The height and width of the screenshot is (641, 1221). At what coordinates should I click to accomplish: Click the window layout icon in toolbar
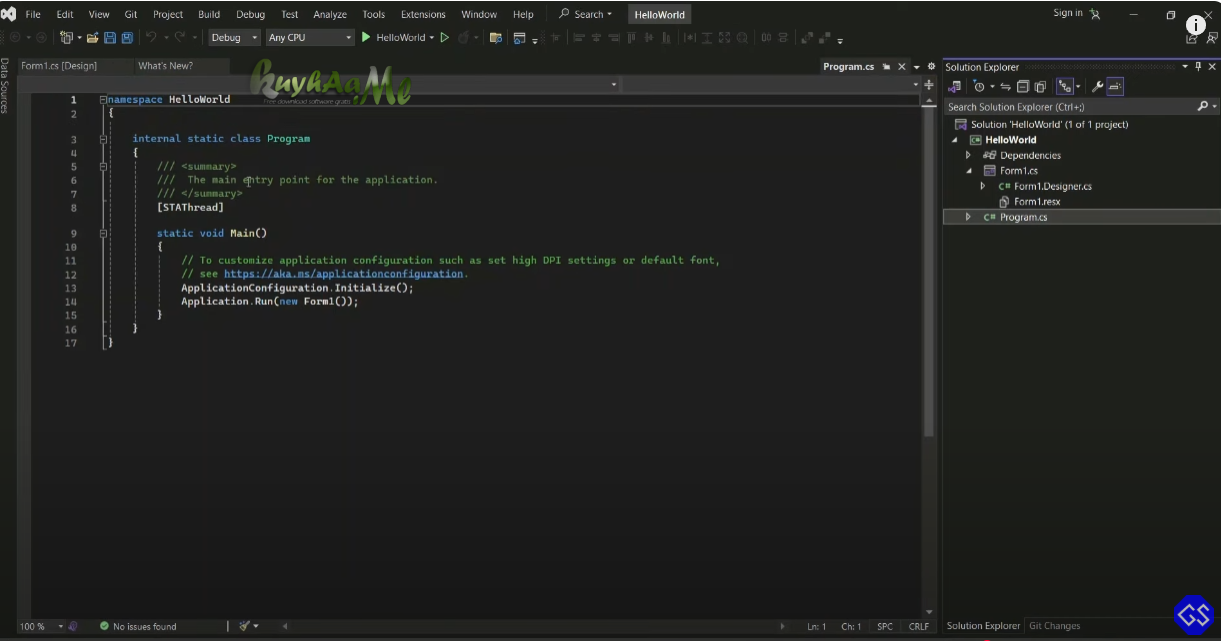[x=519, y=38]
